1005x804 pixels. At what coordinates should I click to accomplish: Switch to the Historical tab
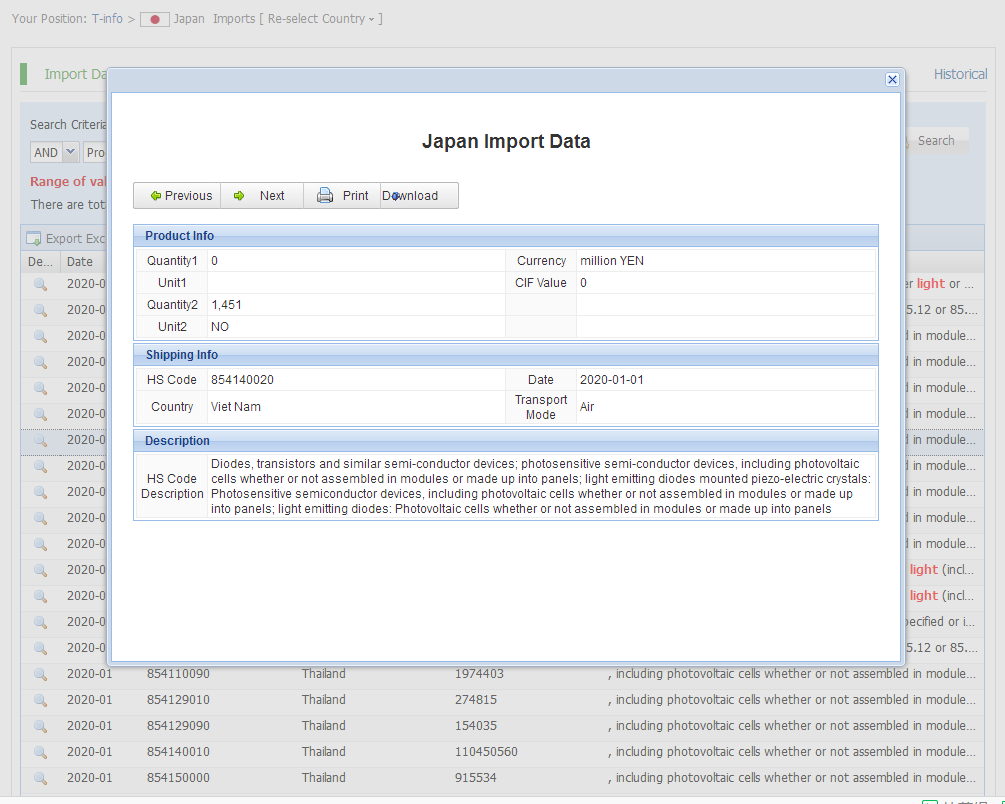click(960, 74)
